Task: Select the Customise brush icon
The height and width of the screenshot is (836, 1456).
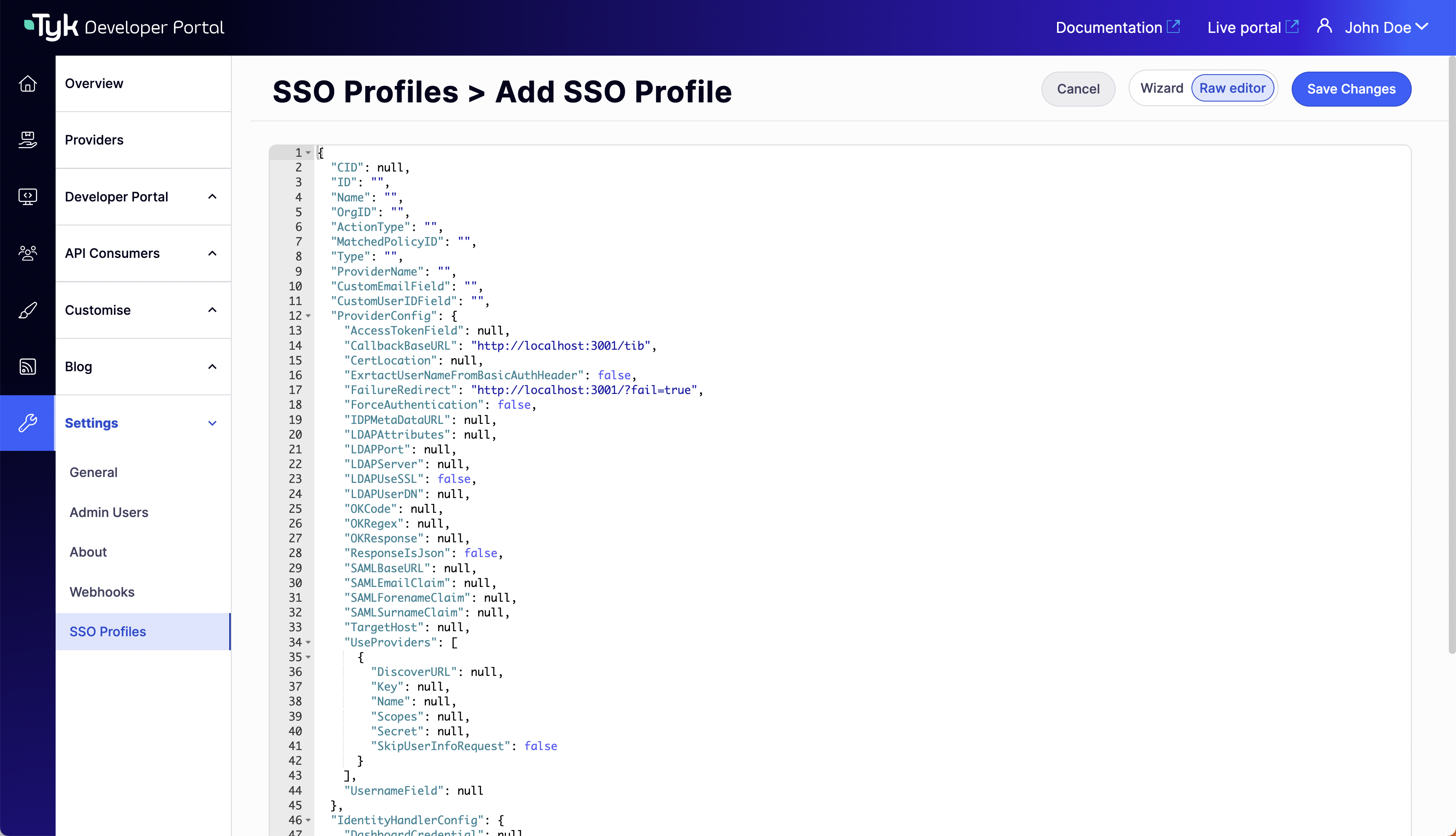Action: 27,310
